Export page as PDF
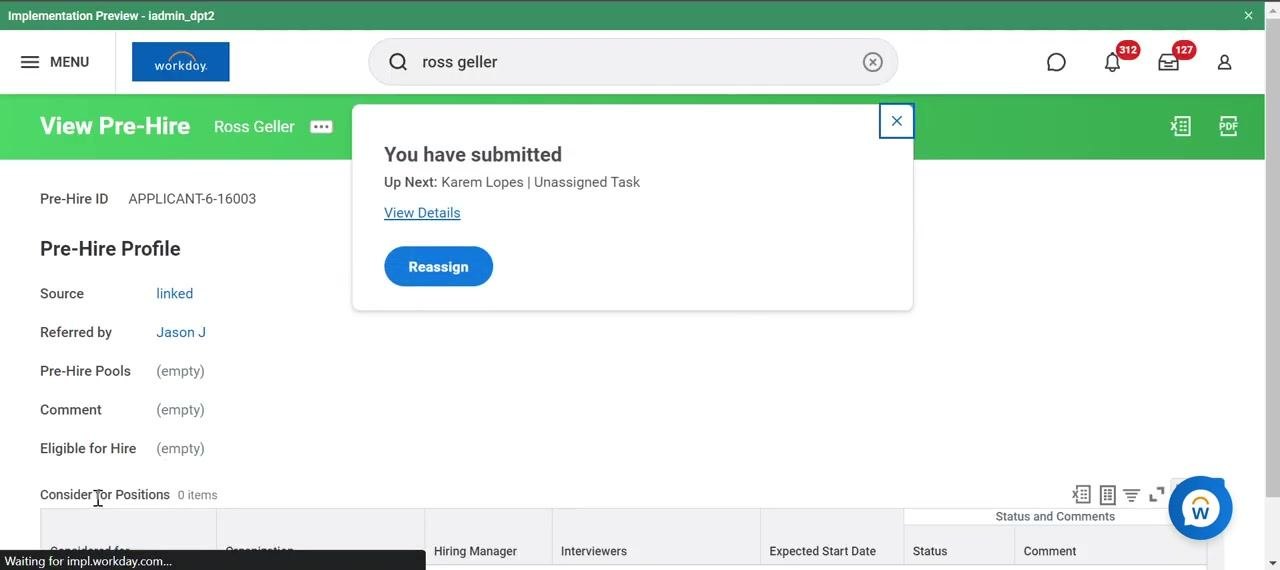Image resolution: width=1280 pixels, height=570 pixels. point(1229,126)
